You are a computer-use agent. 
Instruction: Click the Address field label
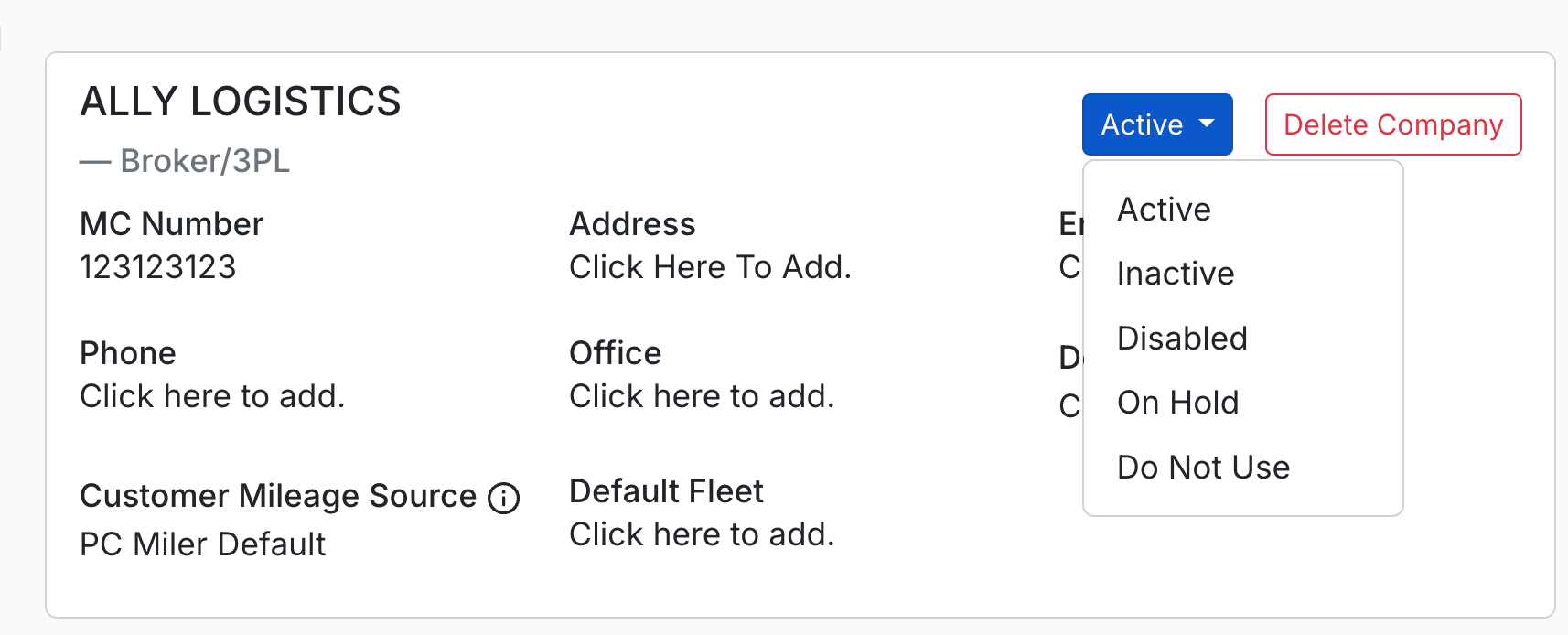632,224
